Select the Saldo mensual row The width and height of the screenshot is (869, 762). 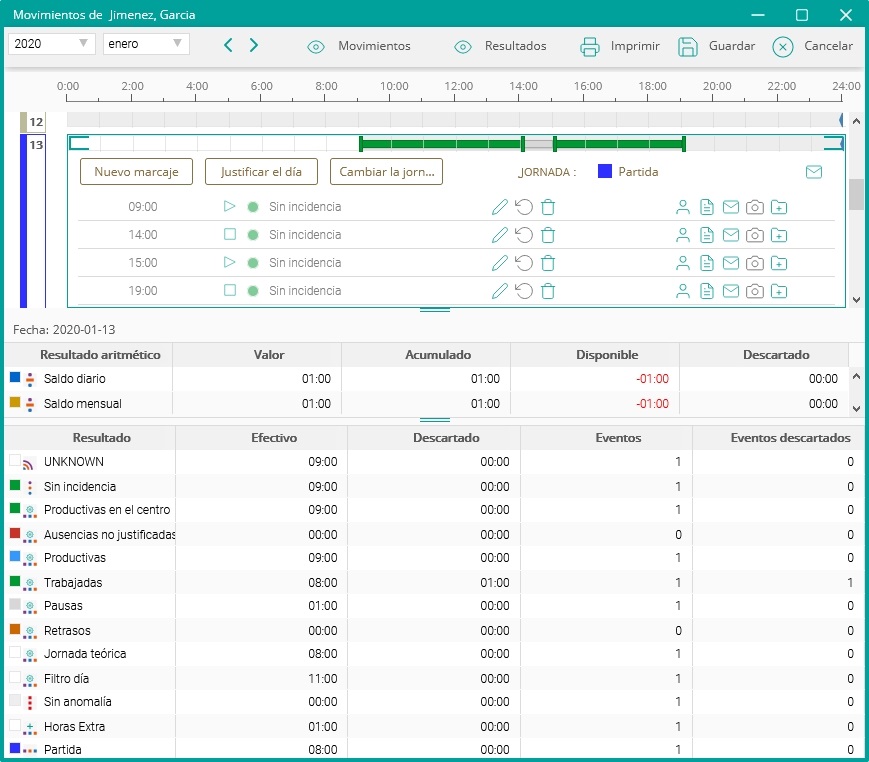click(426, 403)
